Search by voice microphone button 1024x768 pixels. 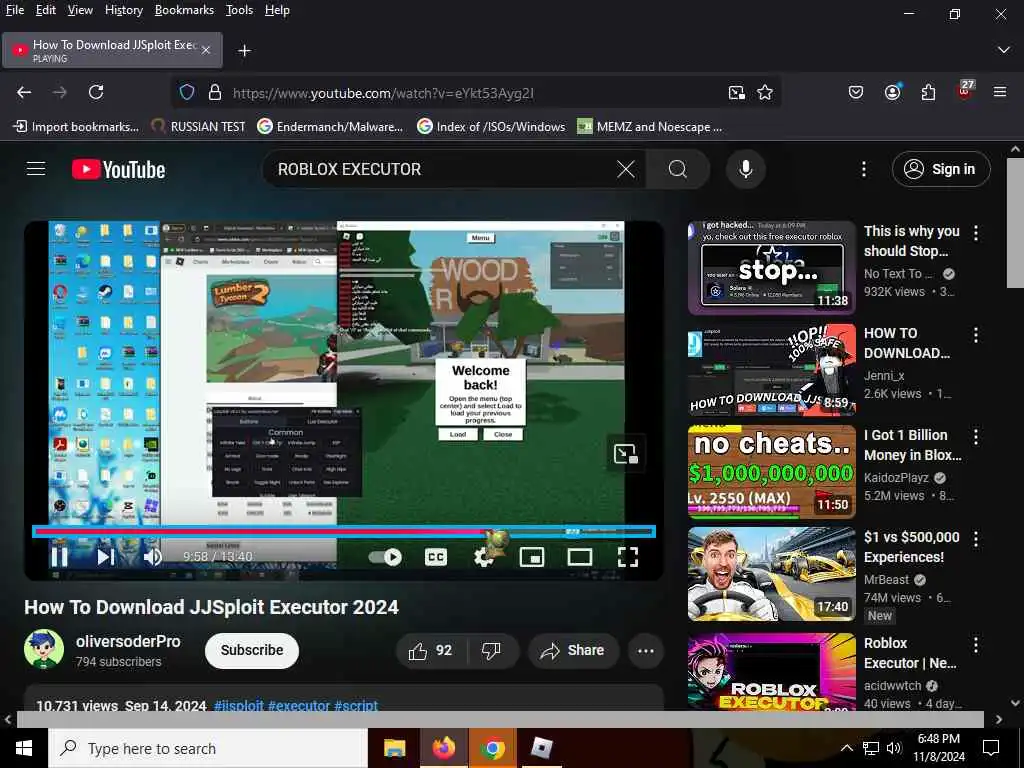coord(745,169)
